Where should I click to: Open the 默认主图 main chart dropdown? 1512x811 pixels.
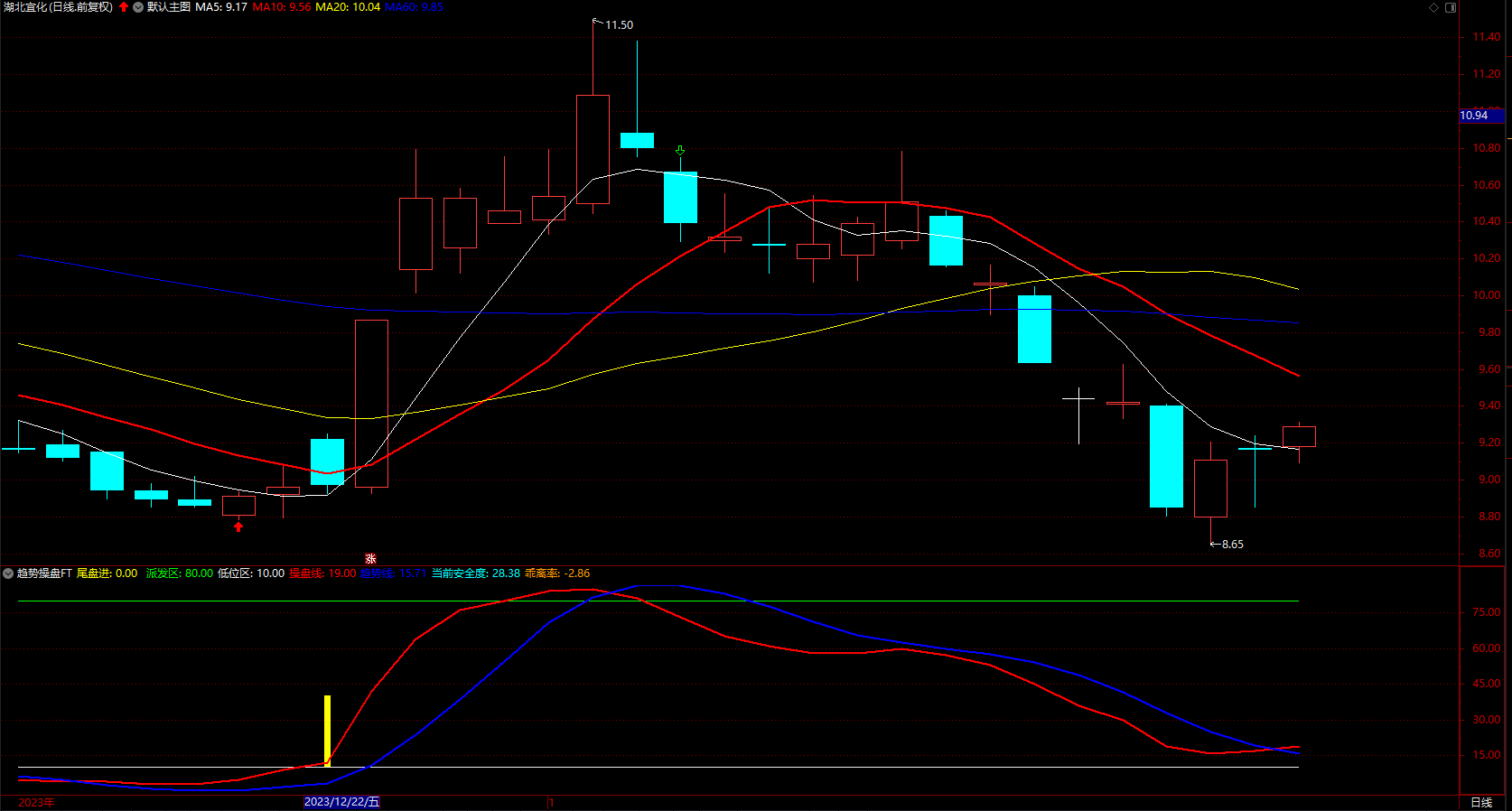point(138,7)
